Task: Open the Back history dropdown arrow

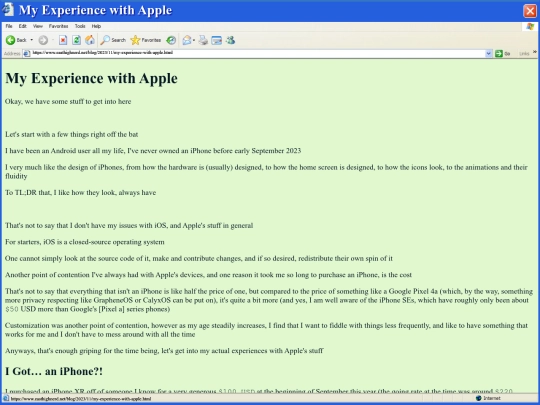Action: click(31, 40)
